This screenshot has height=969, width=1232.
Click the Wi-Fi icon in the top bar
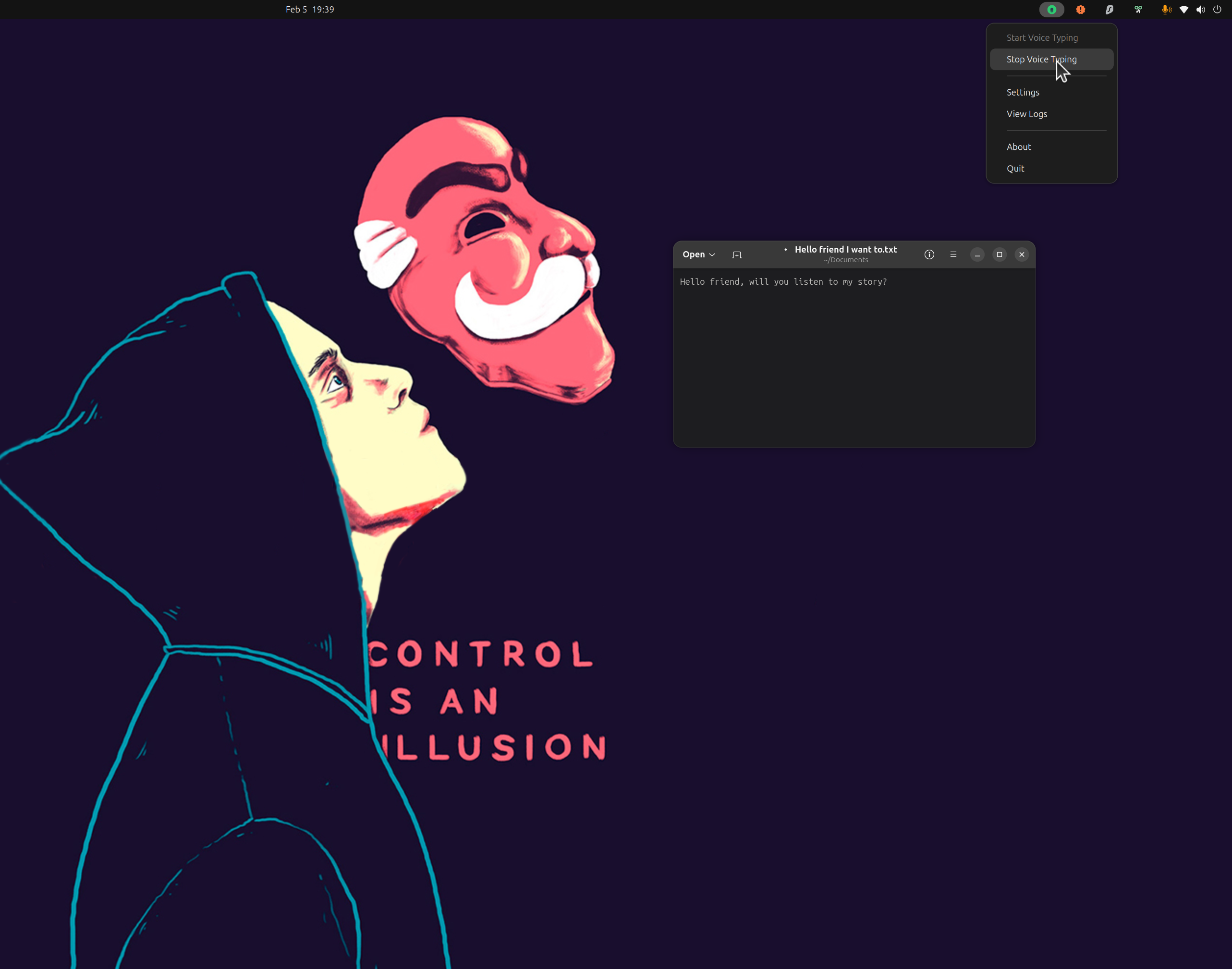(1184, 10)
